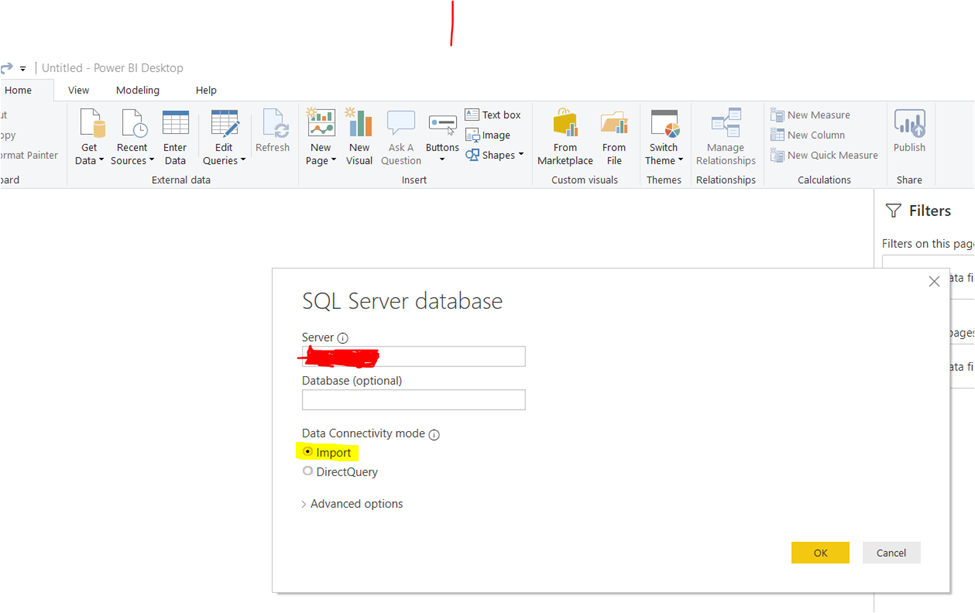This screenshot has height=613, width=975.
Task: Open the Switch Theme dropdown
Action: click(x=663, y=140)
